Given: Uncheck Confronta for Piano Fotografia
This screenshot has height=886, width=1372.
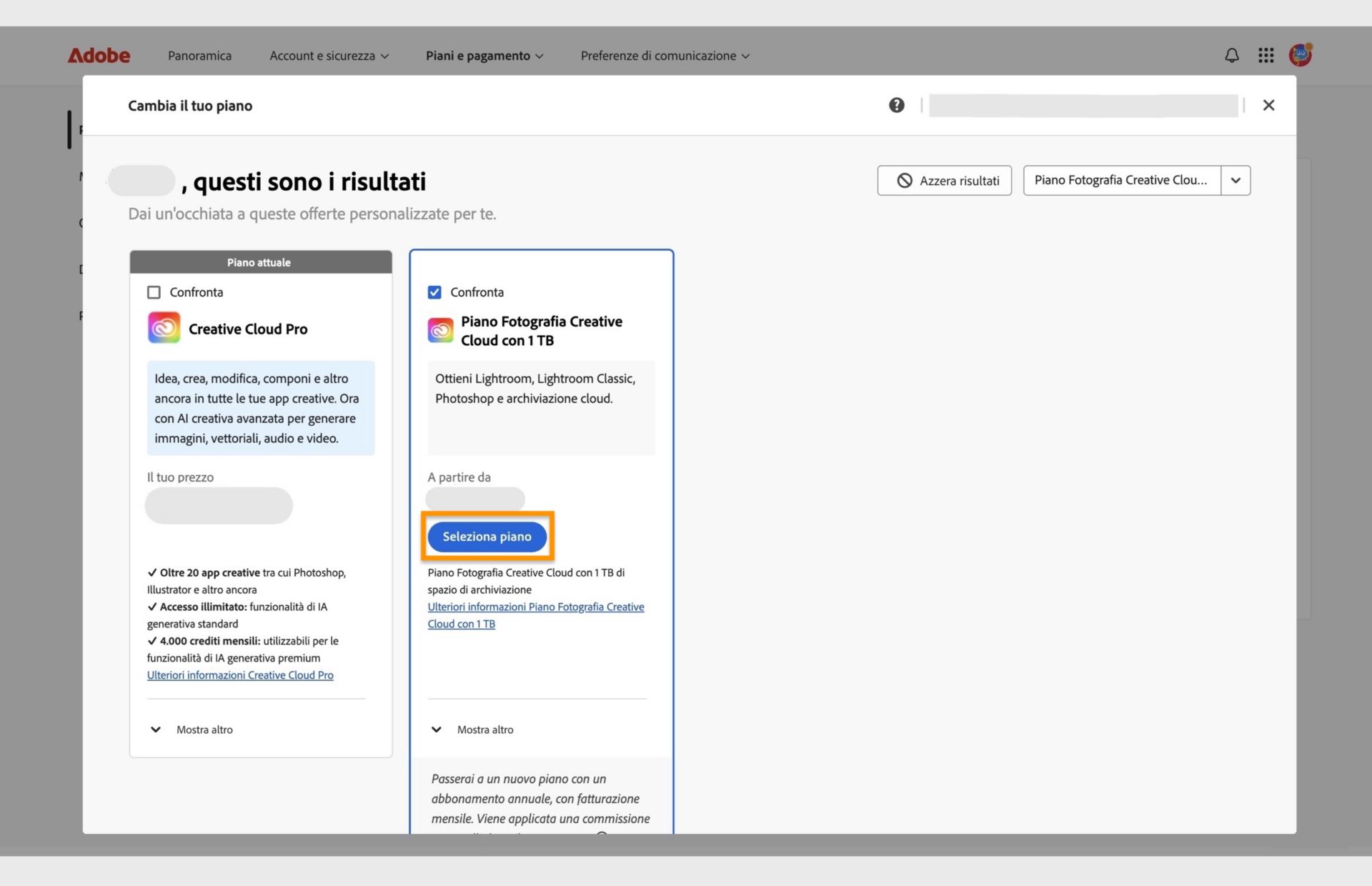Looking at the screenshot, I should pos(434,292).
